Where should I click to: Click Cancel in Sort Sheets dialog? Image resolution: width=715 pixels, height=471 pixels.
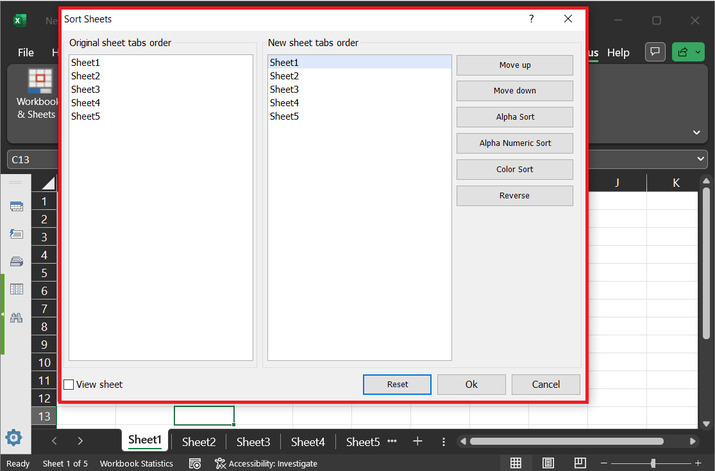pyautogui.click(x=546, y=384)
